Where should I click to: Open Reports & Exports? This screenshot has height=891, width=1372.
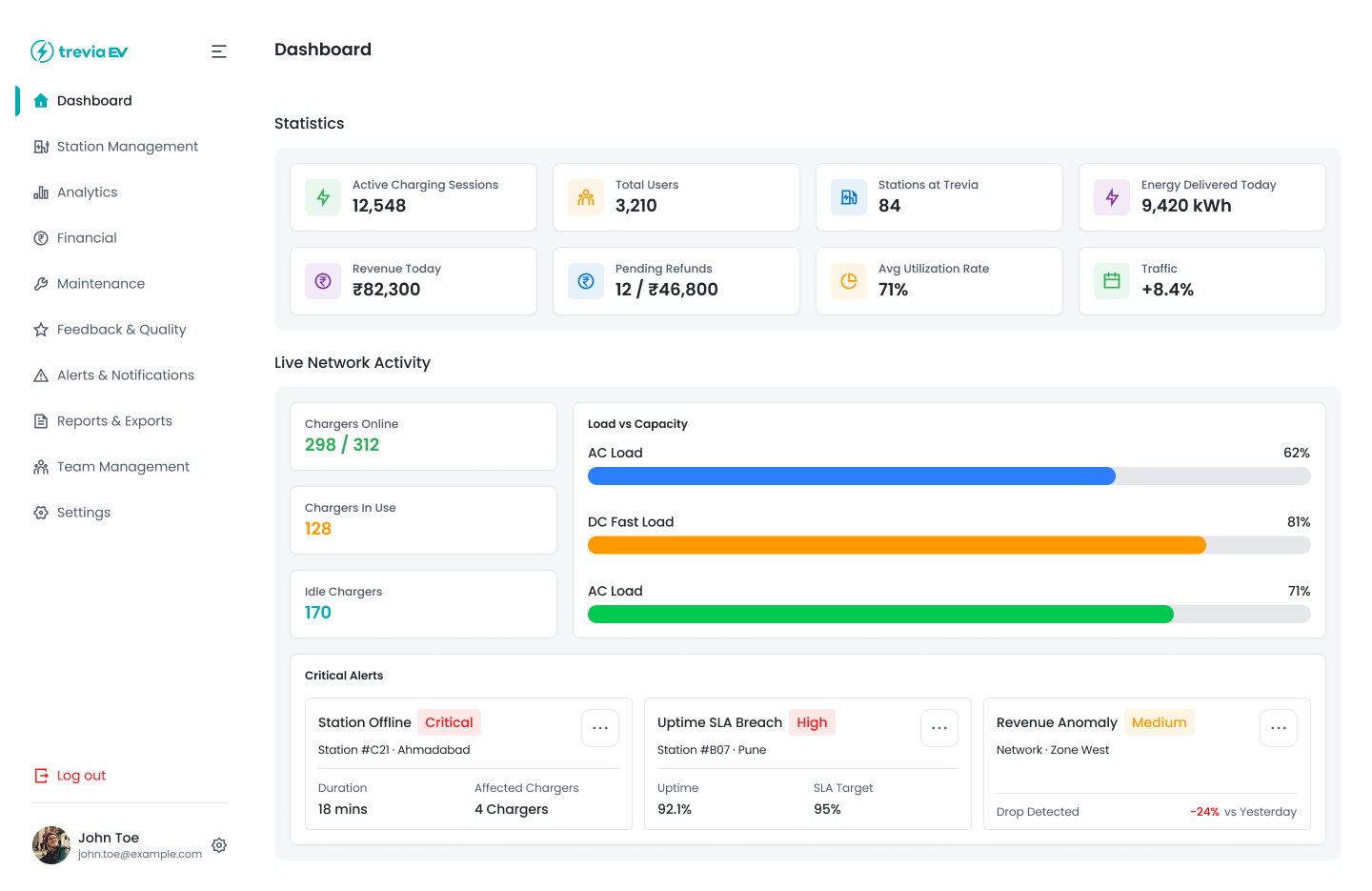(x=114, y=420)
